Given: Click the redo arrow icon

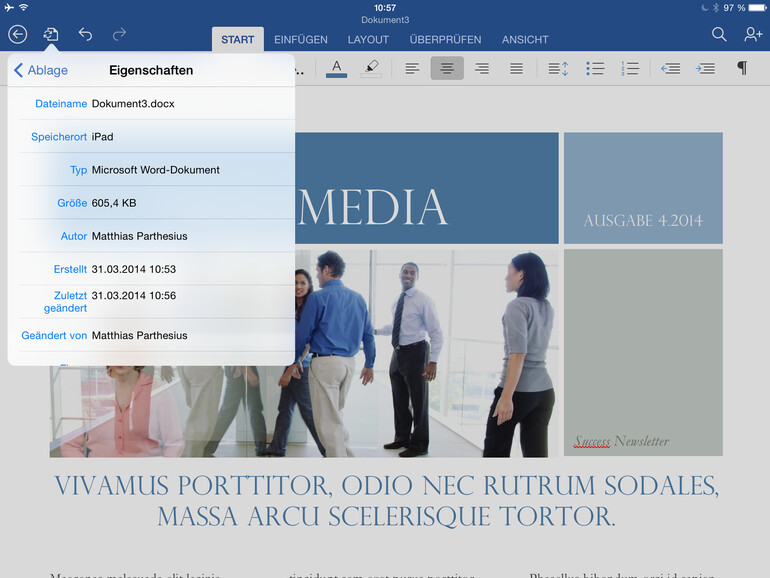Looking at the screenshot, I should [119, 35].
